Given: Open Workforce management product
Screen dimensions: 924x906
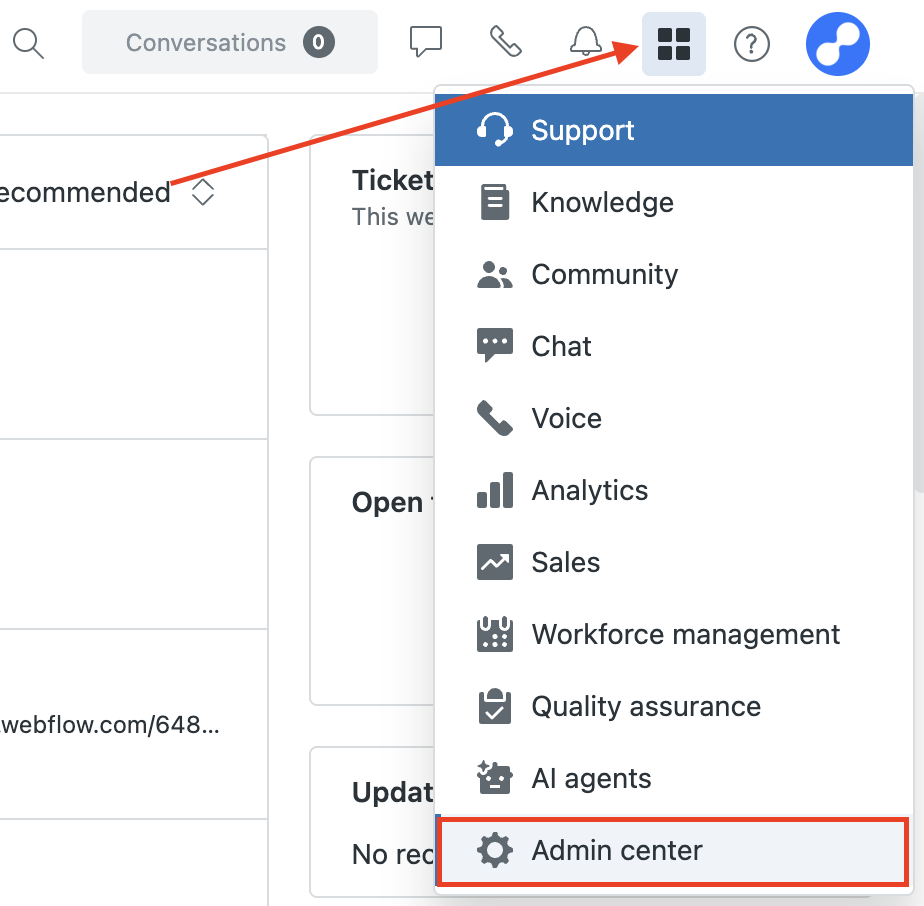Looking at the screenshot, I should point(674,634).
